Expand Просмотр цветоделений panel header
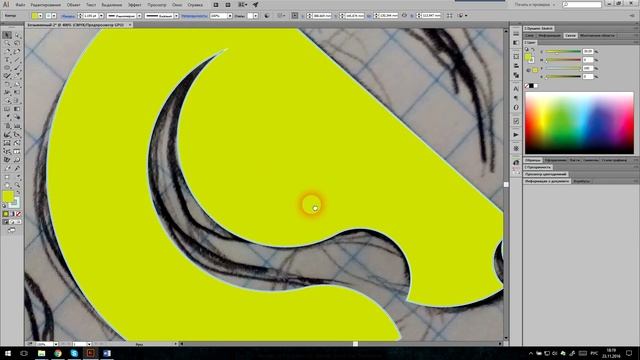Viewport: 640px width, 360px height. click(545, 174)
